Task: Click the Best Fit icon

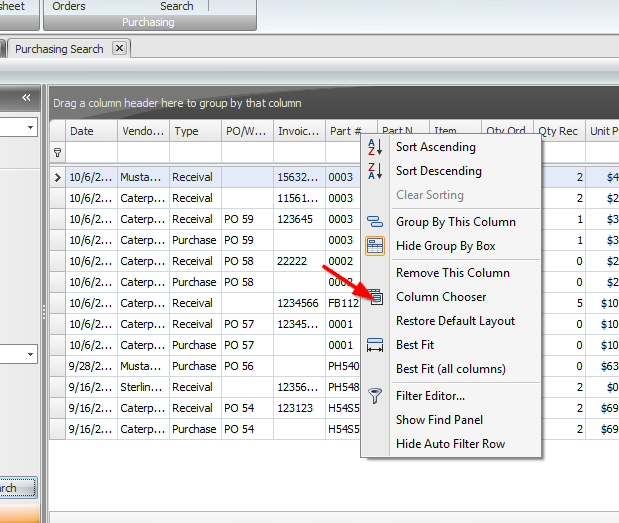Action: pyautogui.click(x=375, y=345)
